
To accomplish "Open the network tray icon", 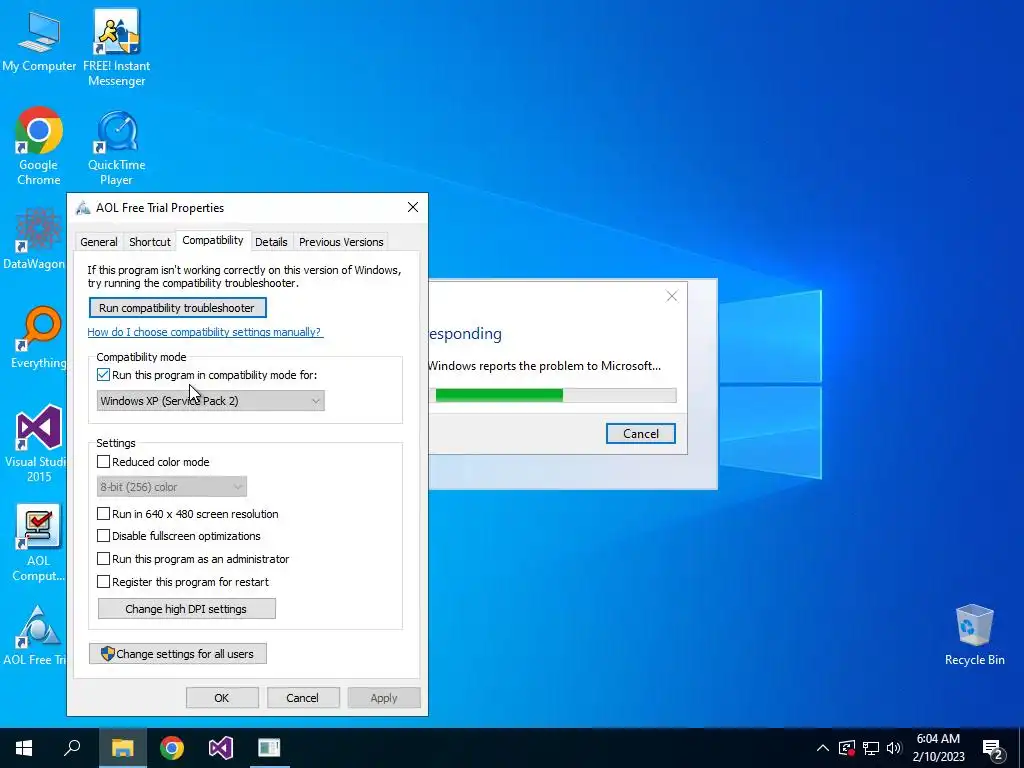I will 871,748.
